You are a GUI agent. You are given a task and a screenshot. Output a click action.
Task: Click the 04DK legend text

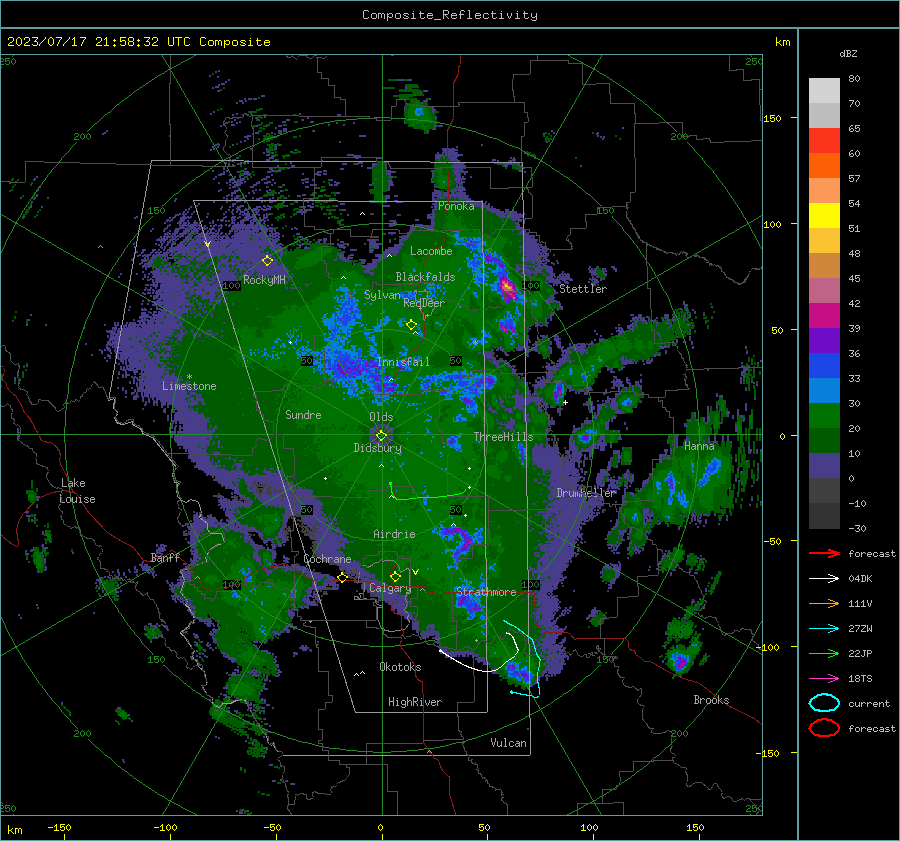click(x=860, y=579)
